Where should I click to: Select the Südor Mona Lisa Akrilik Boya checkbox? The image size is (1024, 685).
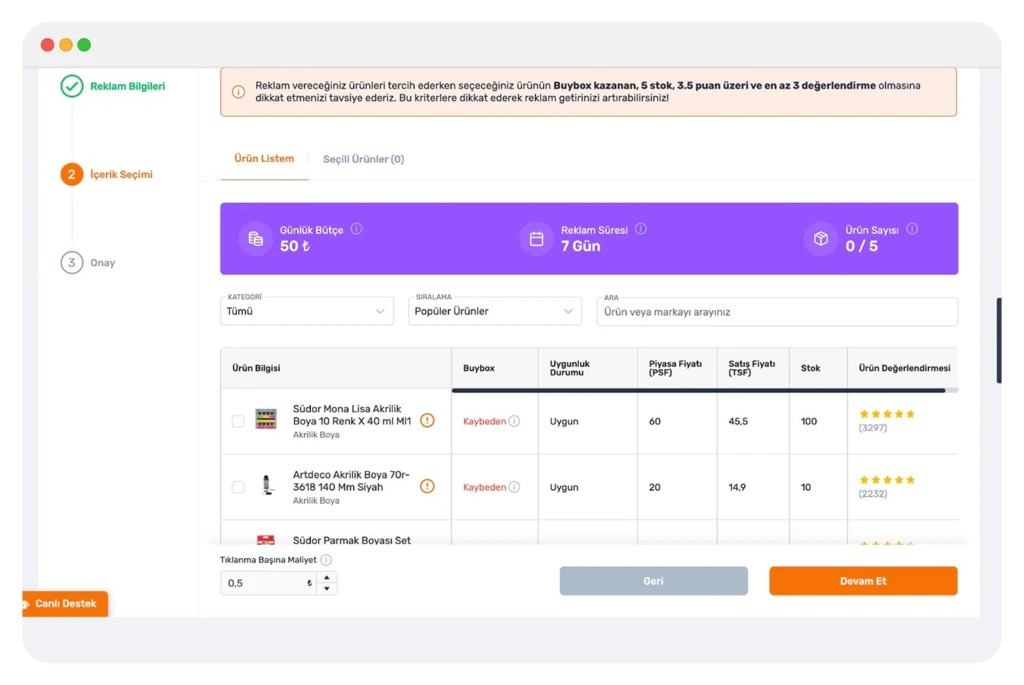pyautogui.click(x=238, y=421)
